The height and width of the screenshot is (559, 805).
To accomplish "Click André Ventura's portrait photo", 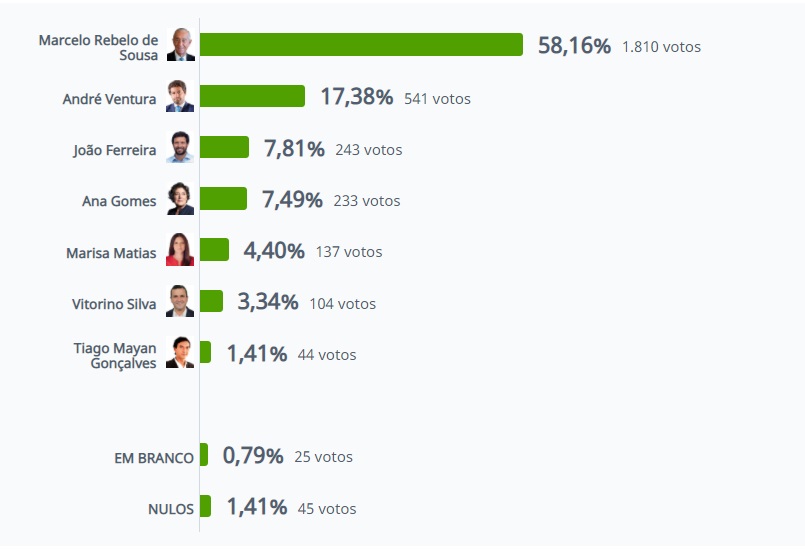I will pos(180,96).
